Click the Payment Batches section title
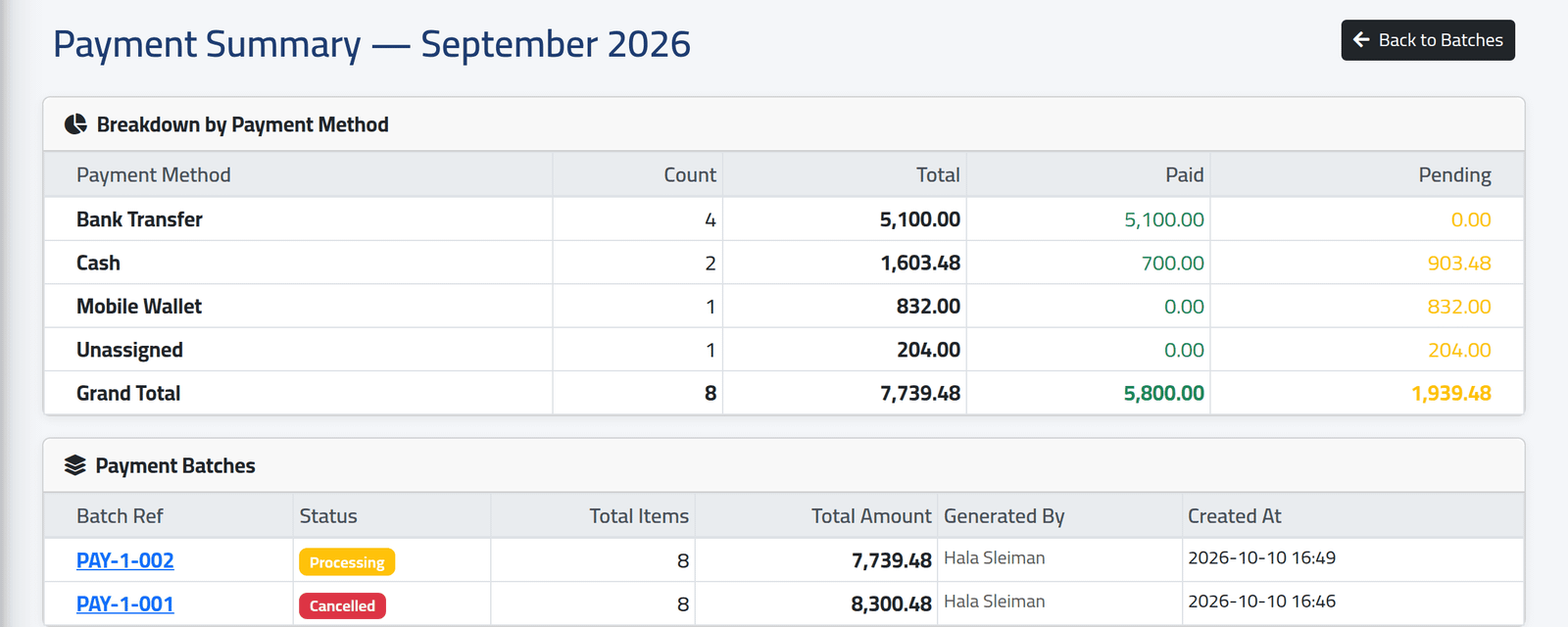This screenshot has height=627, width=1568. [x=175, y=465]
